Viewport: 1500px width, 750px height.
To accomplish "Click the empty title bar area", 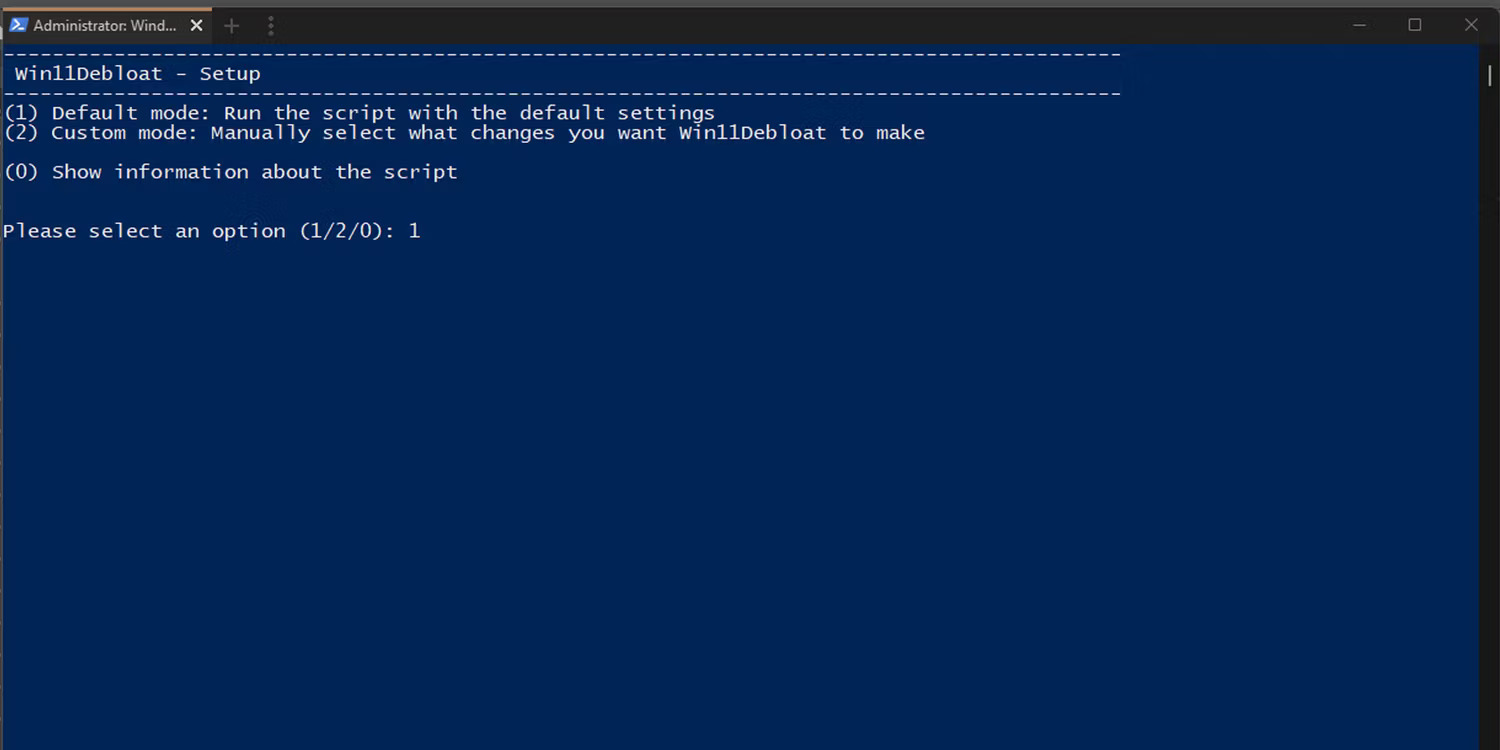I will [800, 25].
